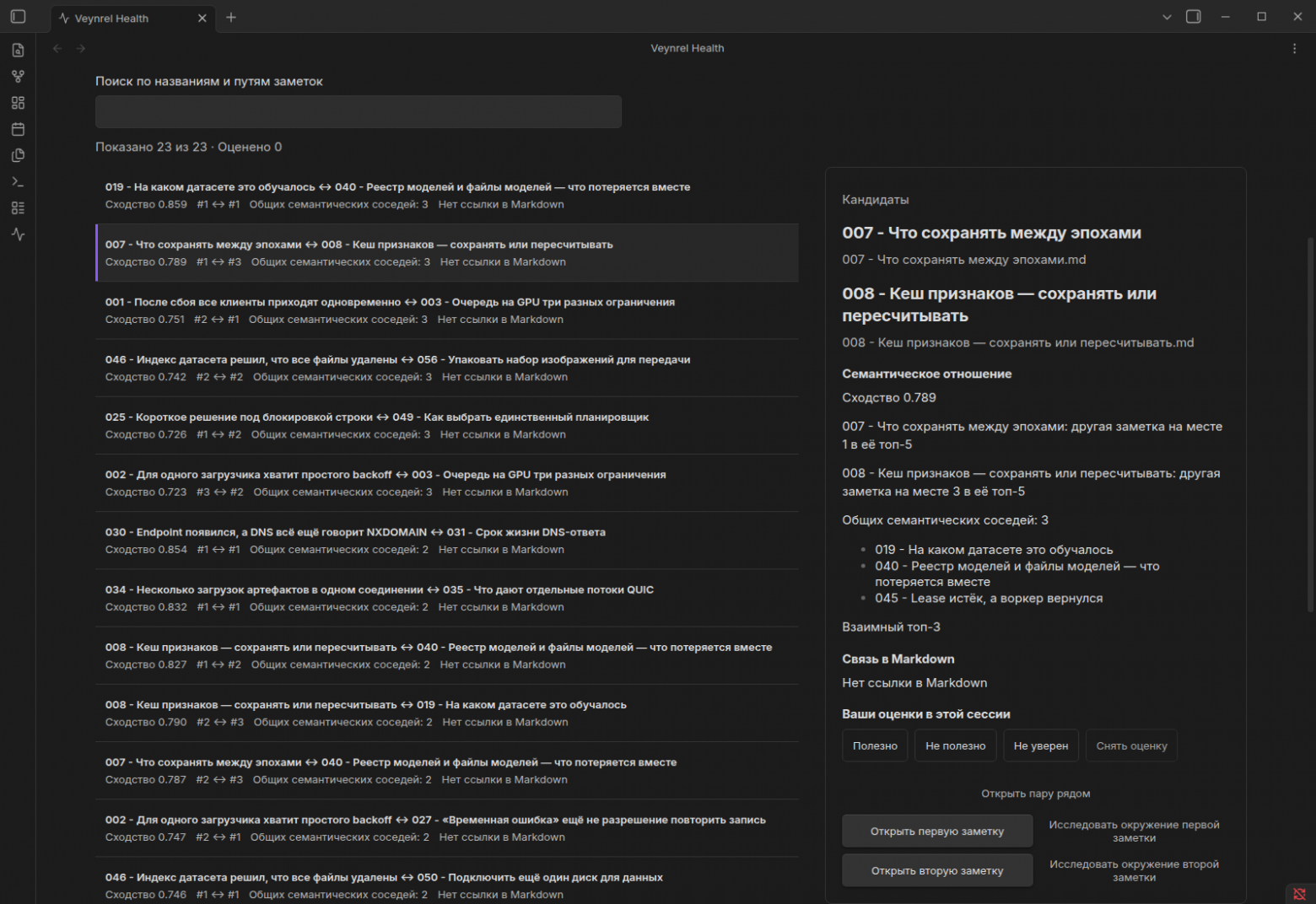Screen dimensions: 1316x904
Task: Toggle the right sidebar panel icon
Action: pos(1194,17)
